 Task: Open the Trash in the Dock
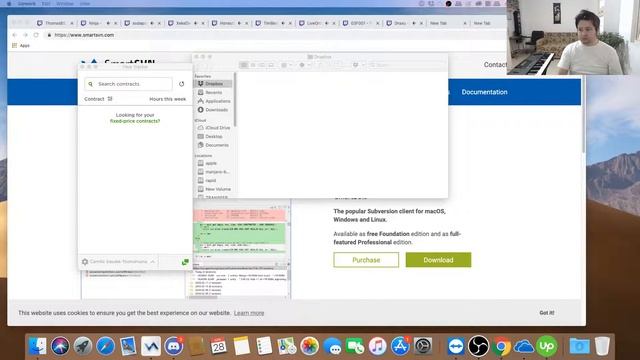click(x=602, y=346)
